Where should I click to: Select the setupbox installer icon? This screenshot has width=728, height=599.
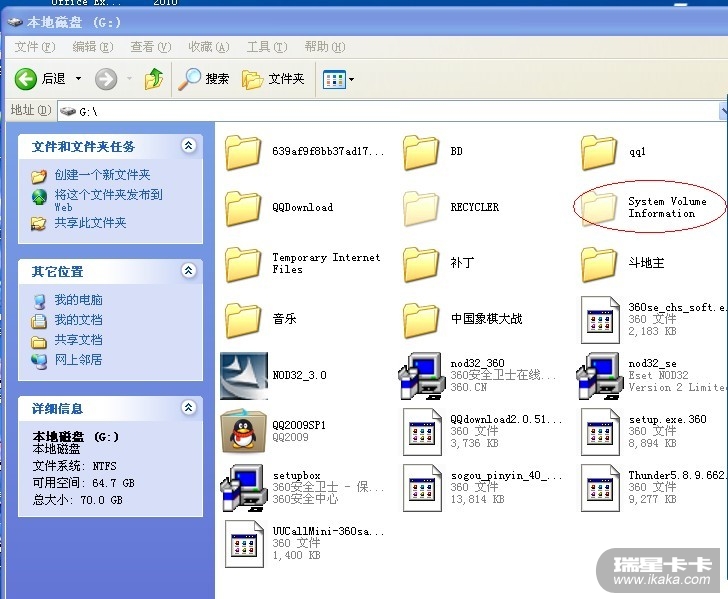[244, 488]
